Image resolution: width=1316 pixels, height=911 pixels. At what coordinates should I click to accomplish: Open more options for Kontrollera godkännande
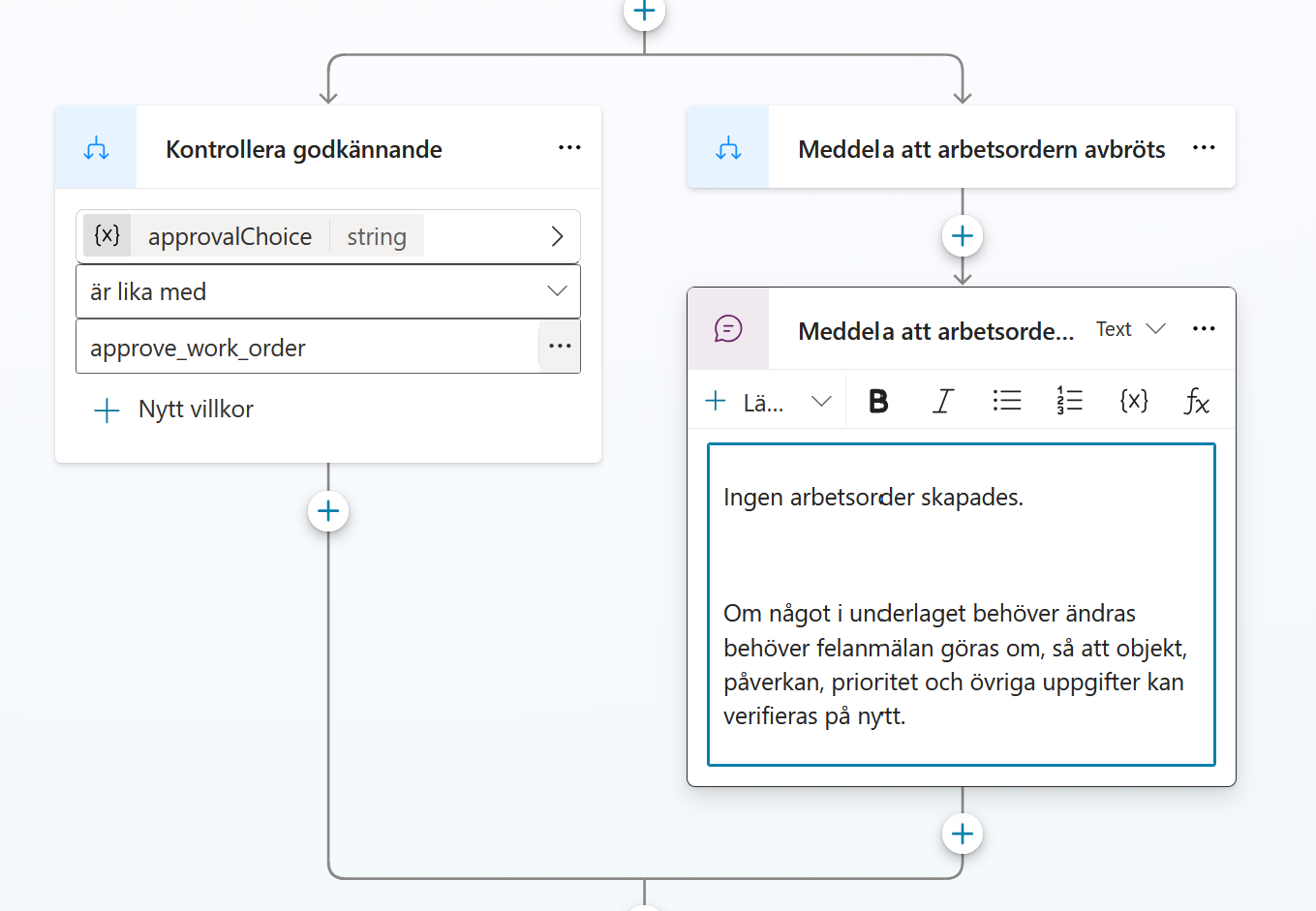pos(569,147)
